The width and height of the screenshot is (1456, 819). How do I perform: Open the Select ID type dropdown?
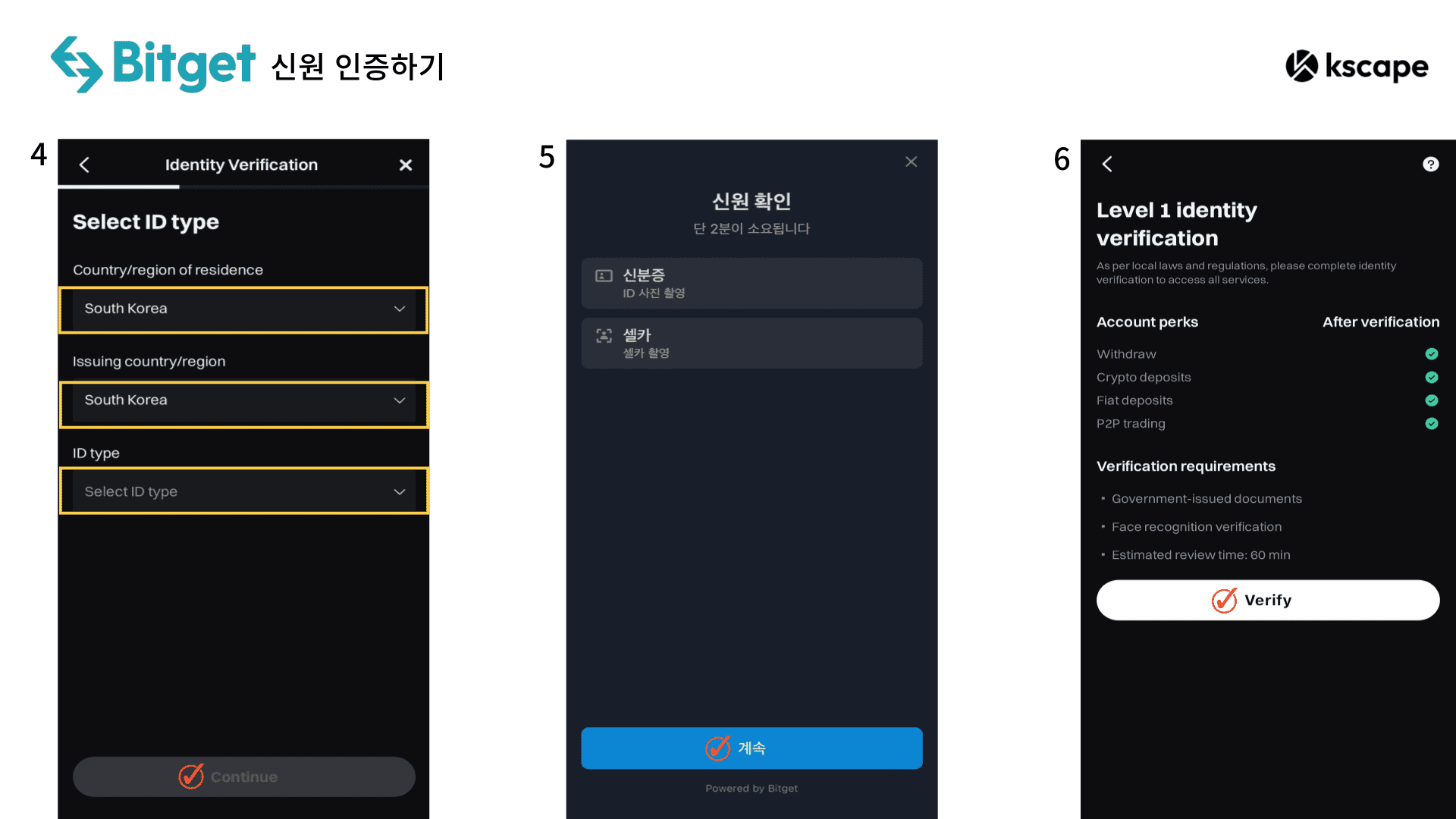[x=244, y=491]
